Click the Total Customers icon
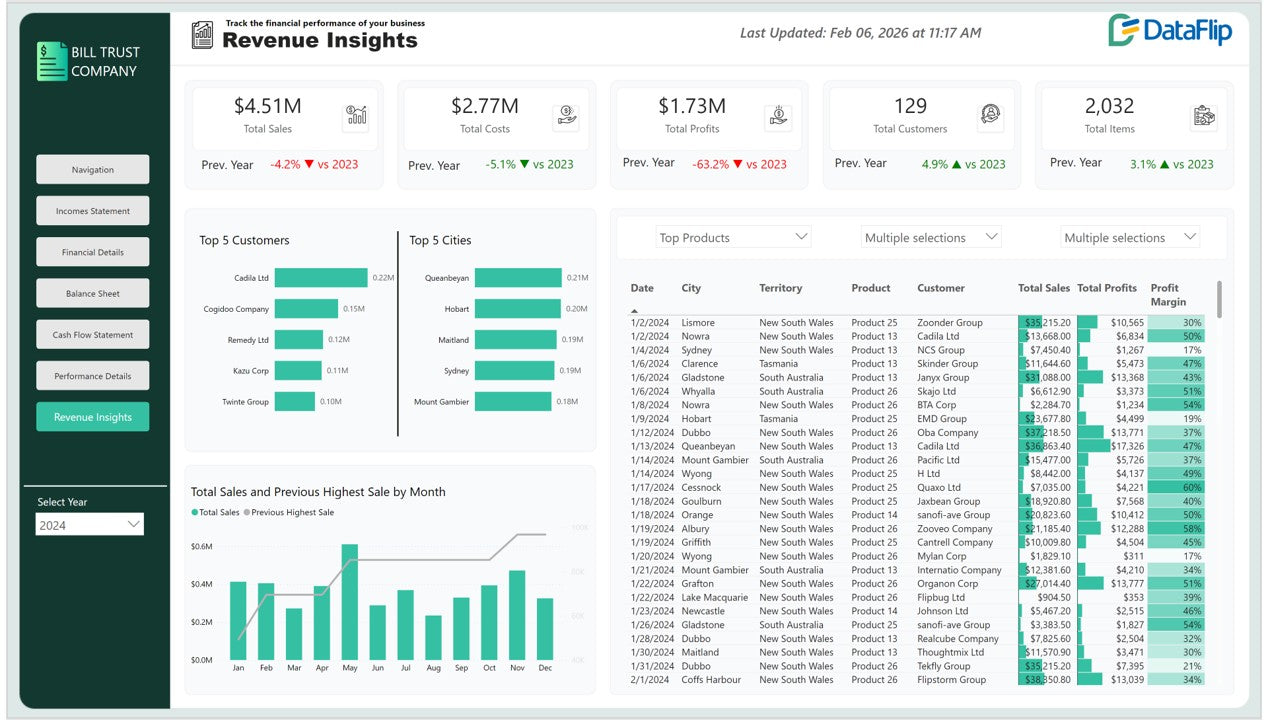 pos(990,116)
